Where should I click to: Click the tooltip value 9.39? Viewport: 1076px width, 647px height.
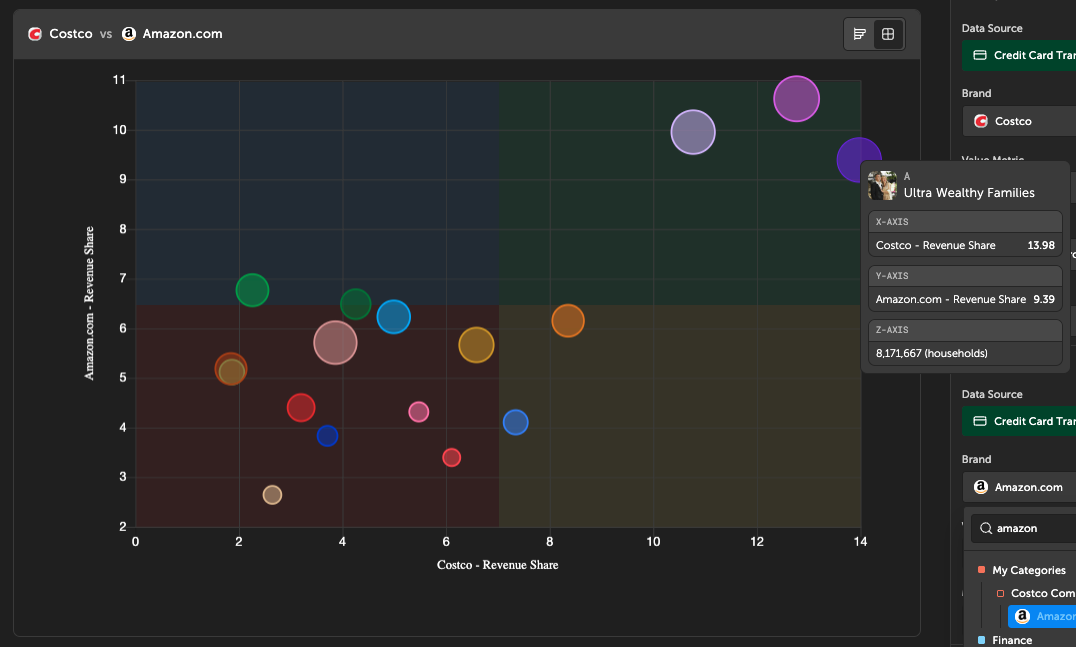click(x=1044, y=299)
